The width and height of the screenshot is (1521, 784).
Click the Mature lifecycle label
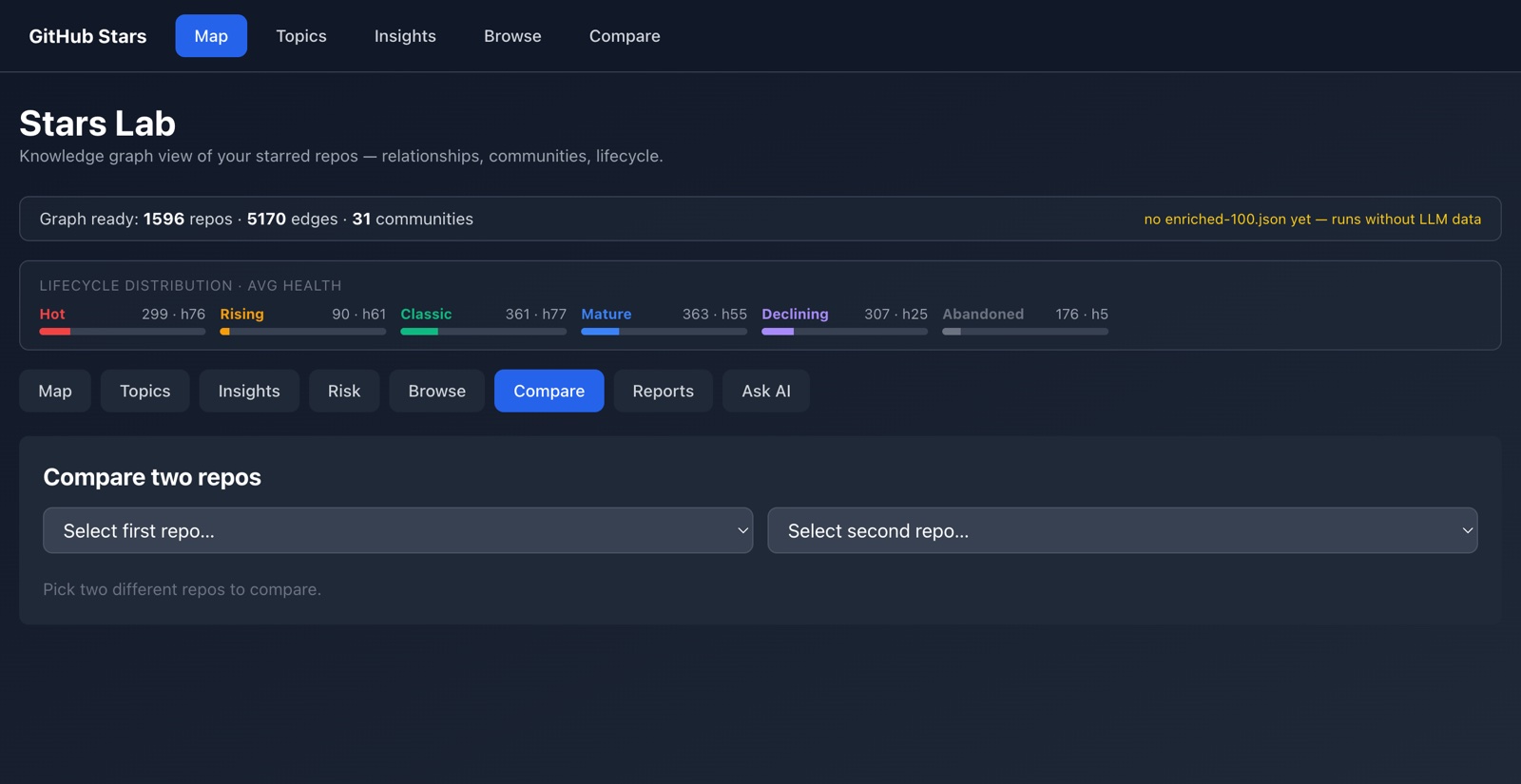606,314
